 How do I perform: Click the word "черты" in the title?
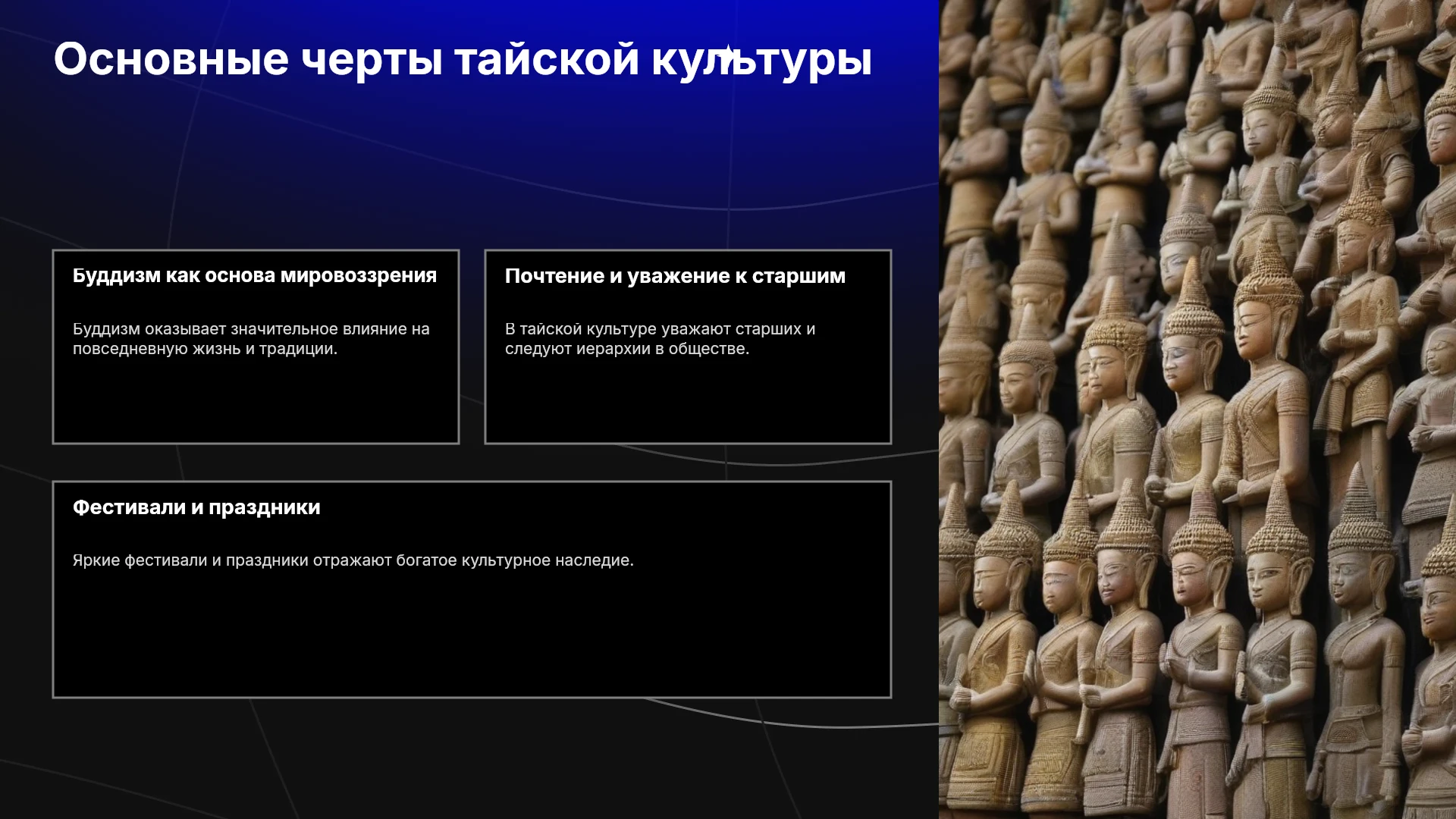click(x=372, y=61)
